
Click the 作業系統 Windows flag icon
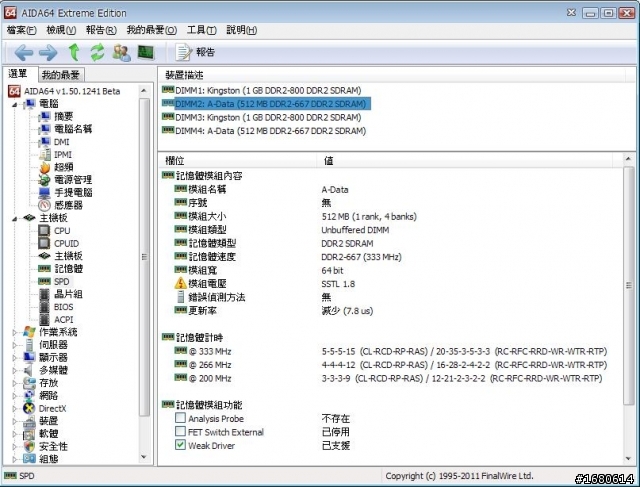(29, 332)
